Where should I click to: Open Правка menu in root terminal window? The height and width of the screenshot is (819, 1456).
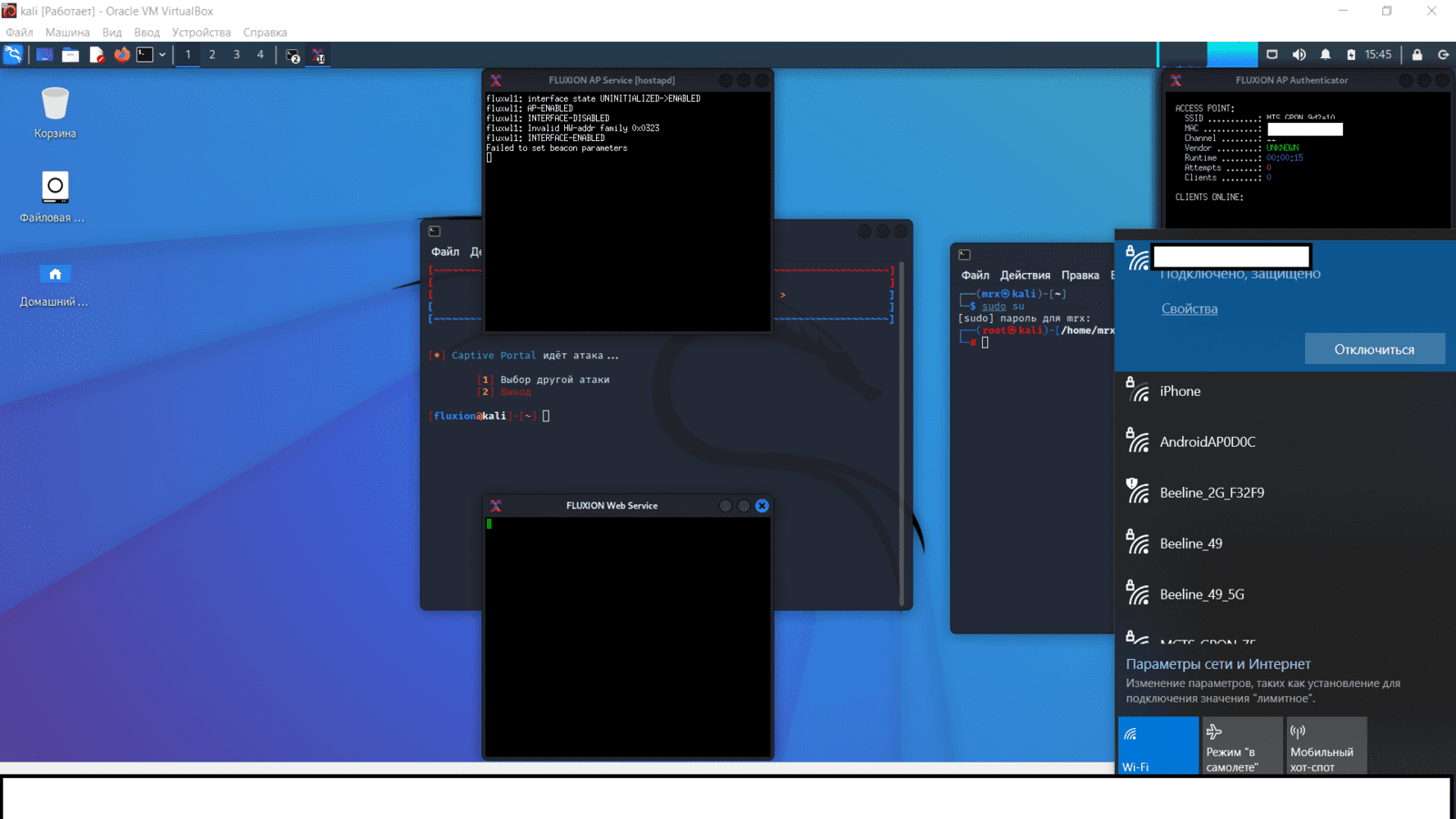1080,275
